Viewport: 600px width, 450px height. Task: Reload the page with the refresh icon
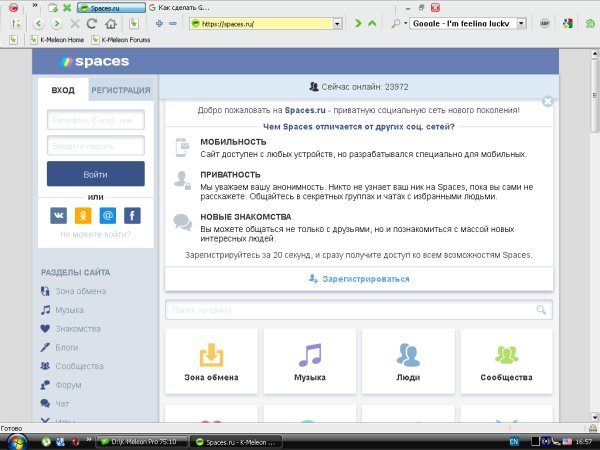point(92,24)
